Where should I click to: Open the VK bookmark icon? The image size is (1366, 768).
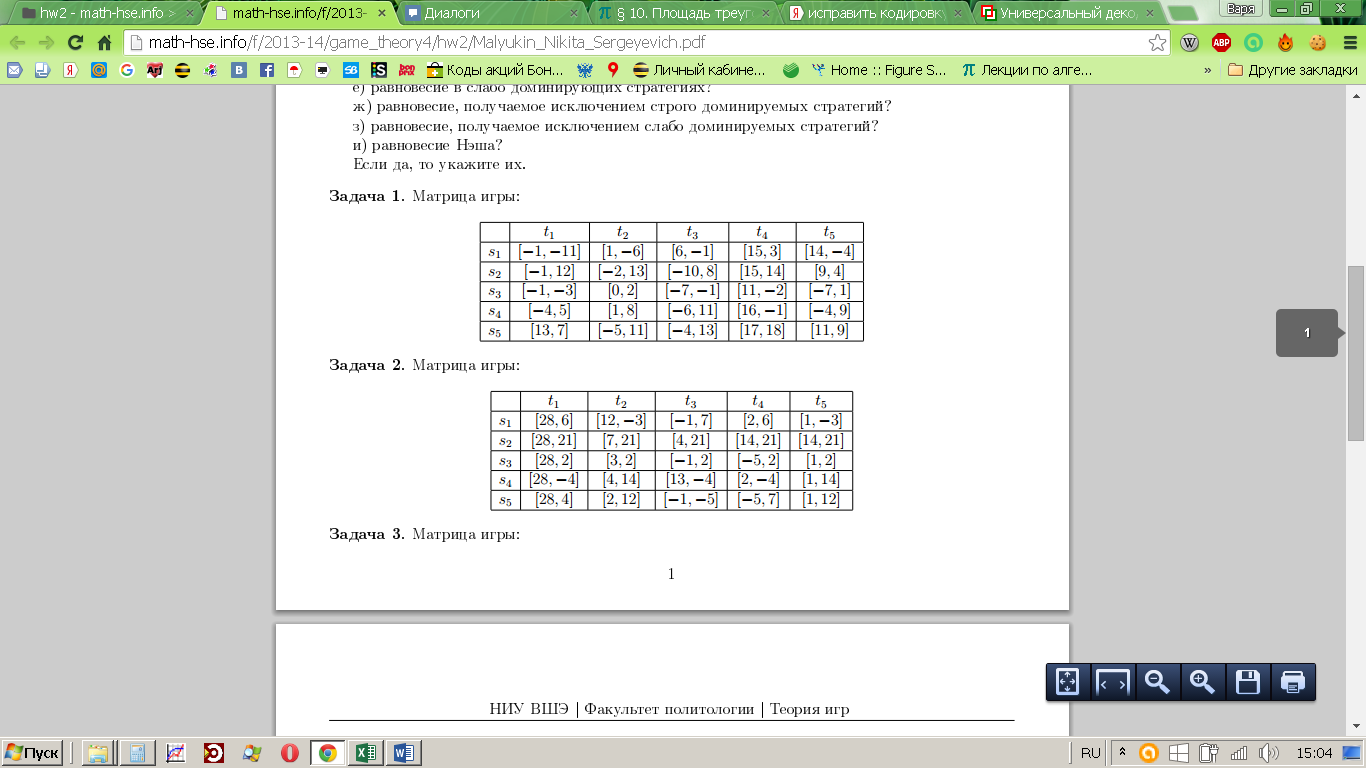point(239,70)
